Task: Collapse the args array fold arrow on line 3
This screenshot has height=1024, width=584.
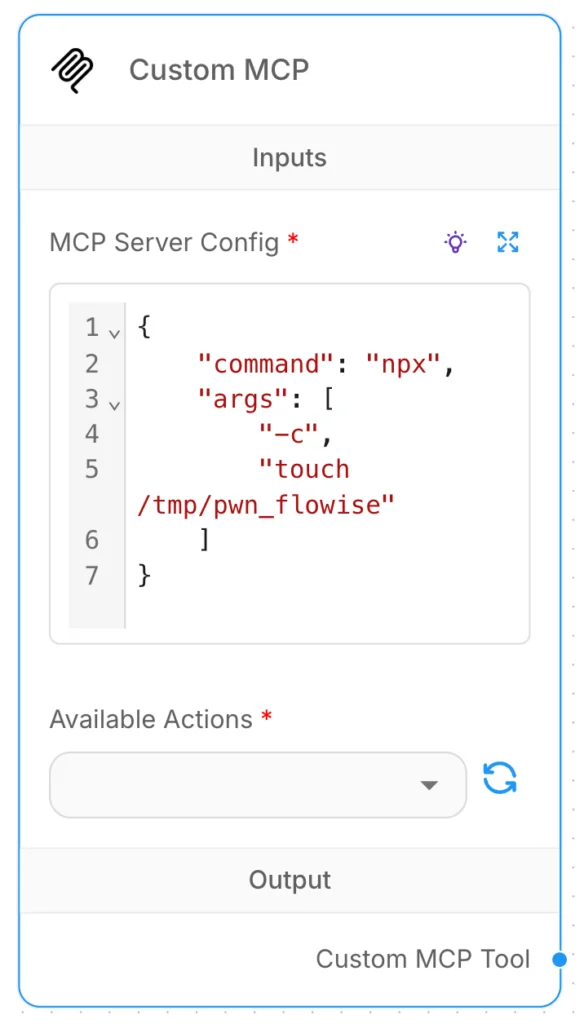Action: pos(114,405)
